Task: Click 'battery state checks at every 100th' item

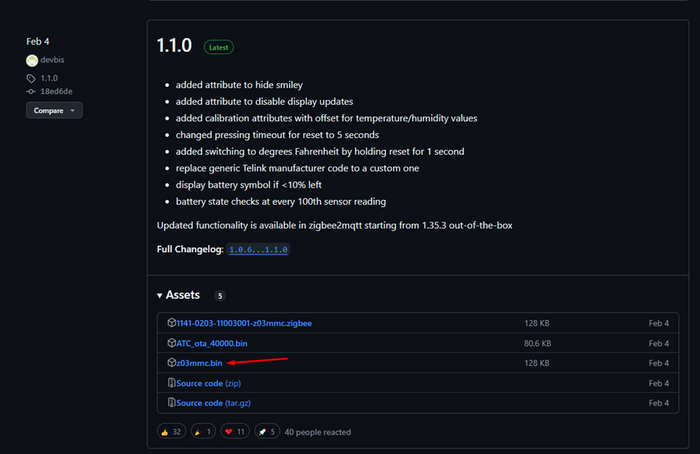Action: click(280, 202)
